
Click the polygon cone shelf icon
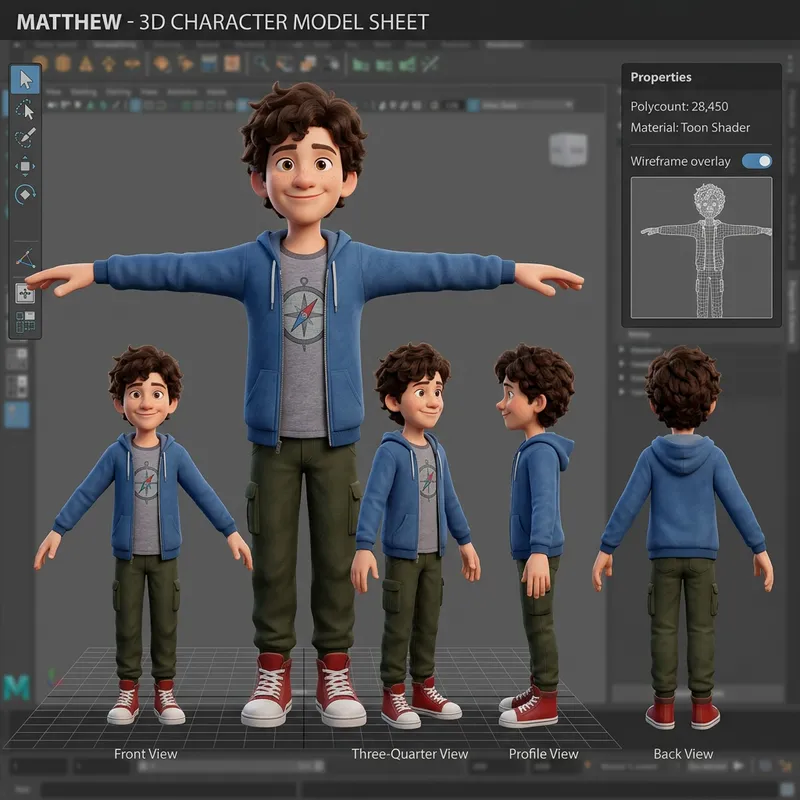86,64
